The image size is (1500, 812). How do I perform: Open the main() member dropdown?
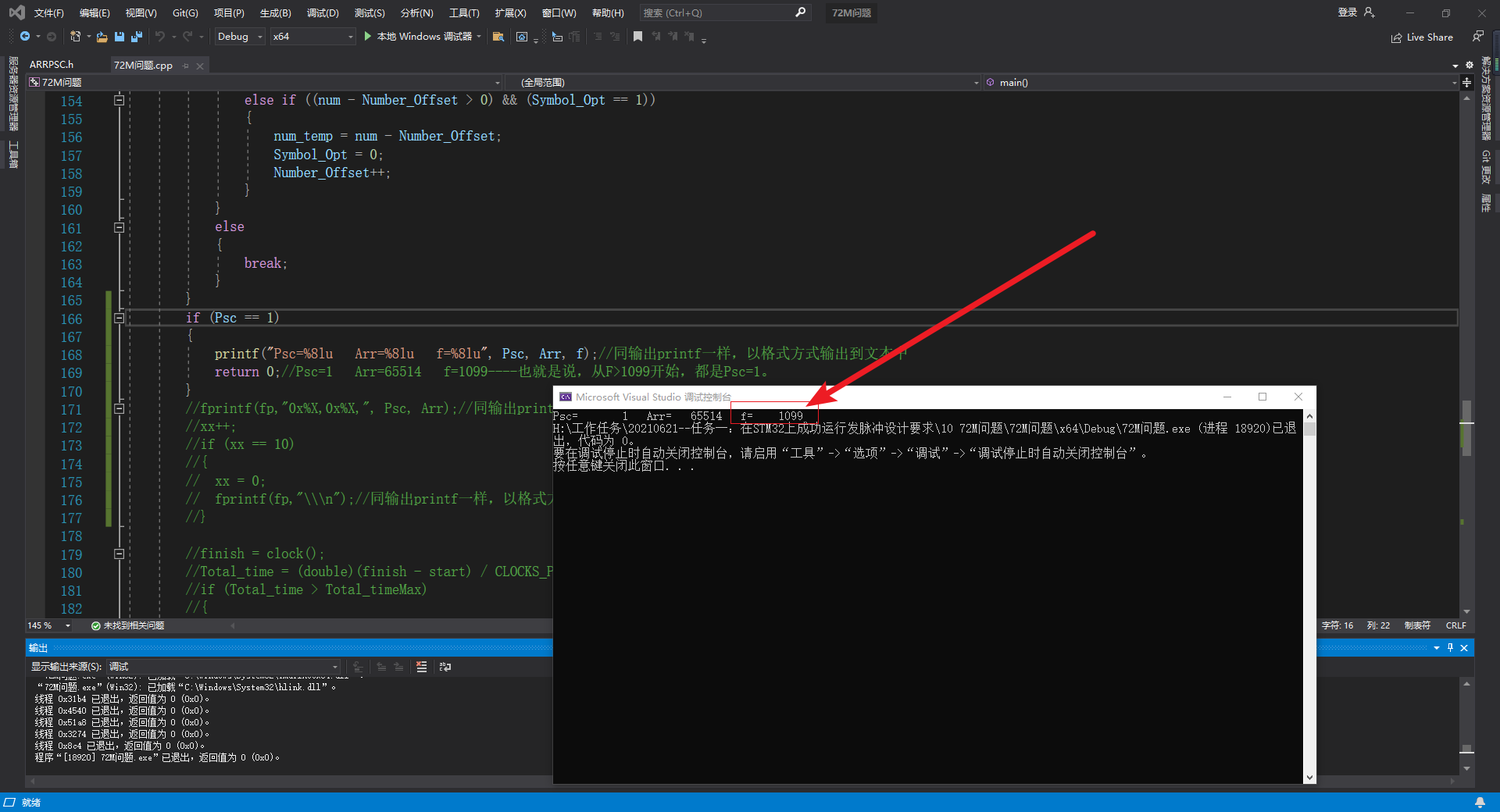(x=1221, y=82)
